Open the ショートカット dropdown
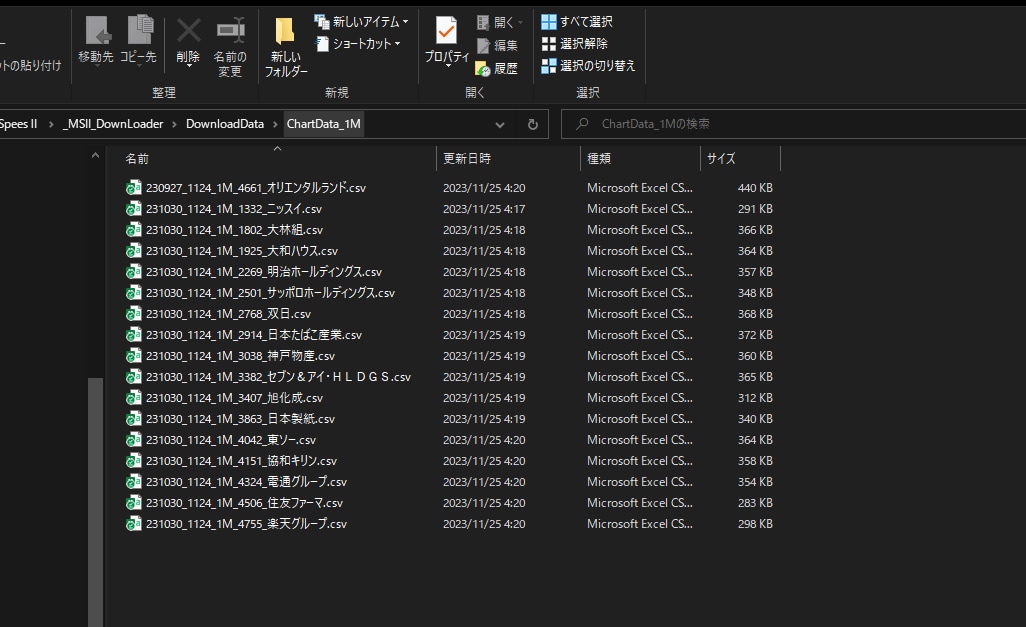This screenshot has width=1026, height=627. coord(358,44)
